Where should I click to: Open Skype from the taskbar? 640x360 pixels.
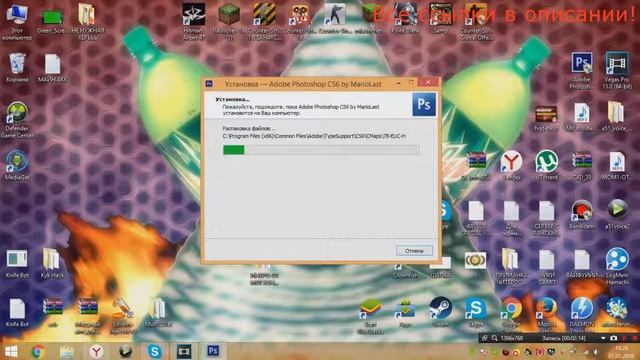pyautogui.click(x=155, y=351)
